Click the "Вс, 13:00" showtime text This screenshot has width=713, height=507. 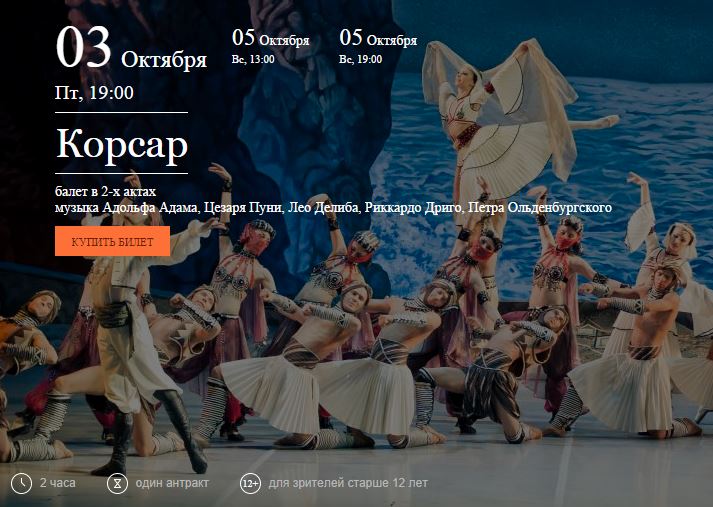(253, 59)
